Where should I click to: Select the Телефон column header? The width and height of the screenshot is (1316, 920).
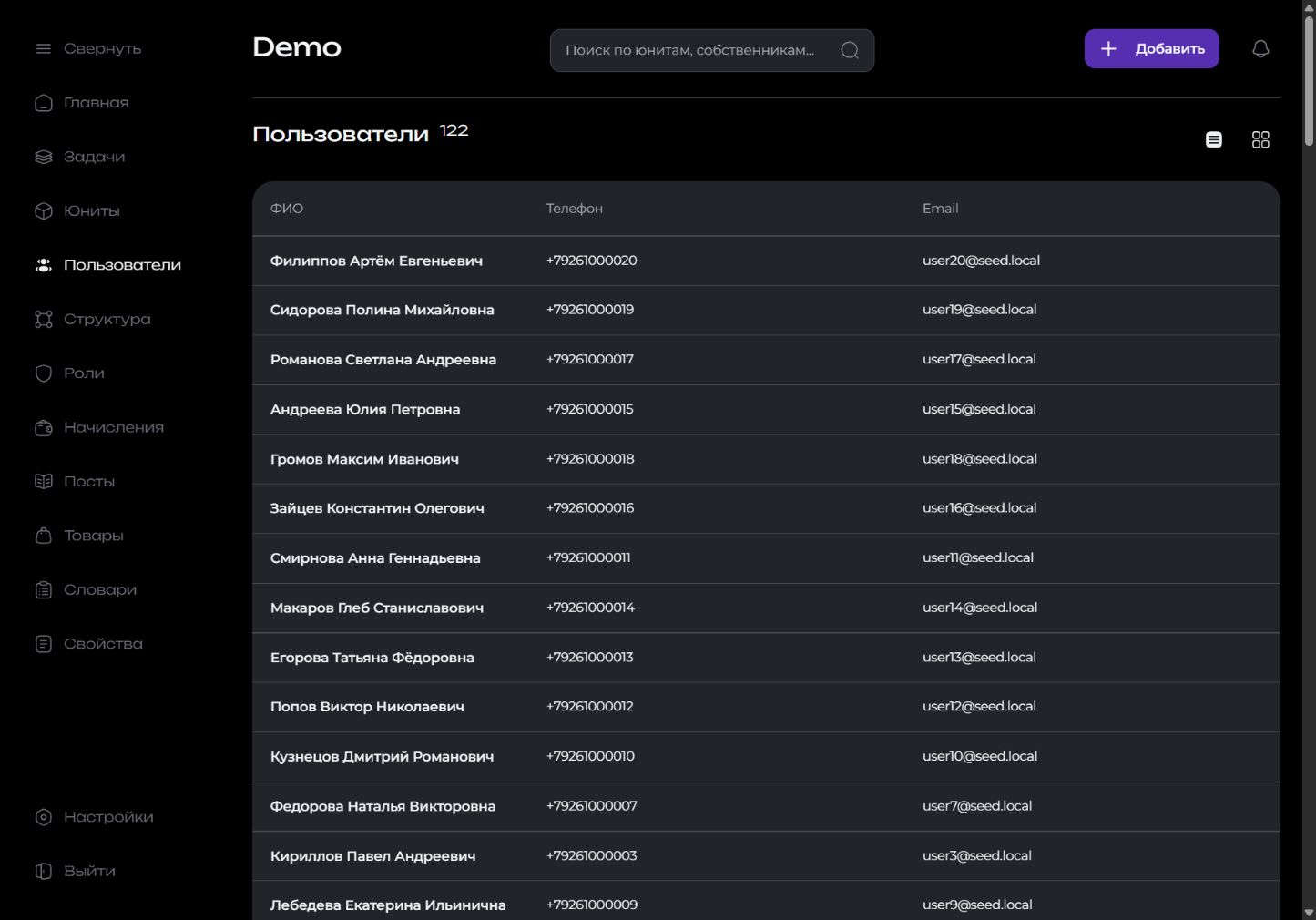pos(575,209)
